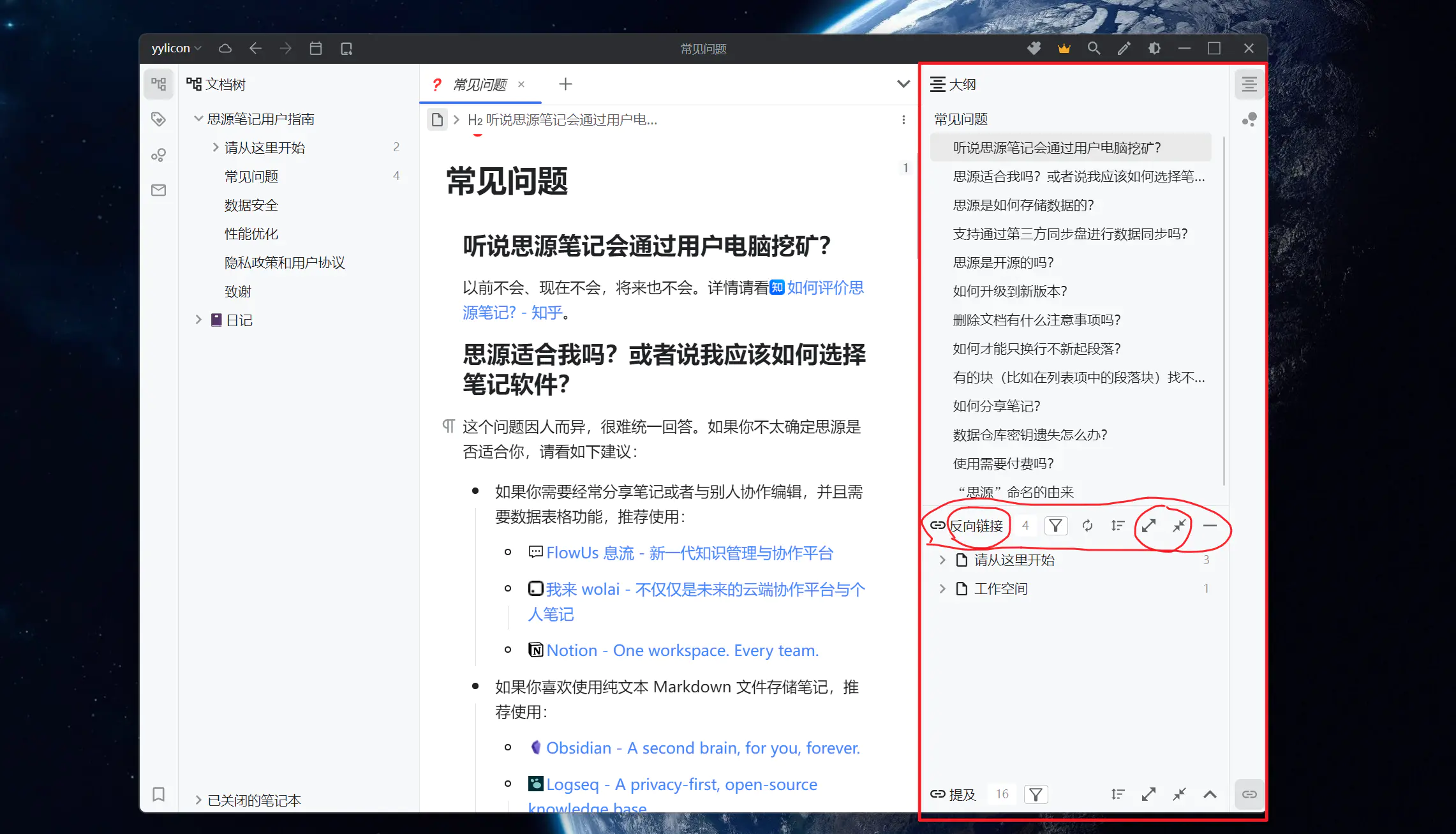Collapse all backlinks with the inward arrows icon

[1179, 525]
